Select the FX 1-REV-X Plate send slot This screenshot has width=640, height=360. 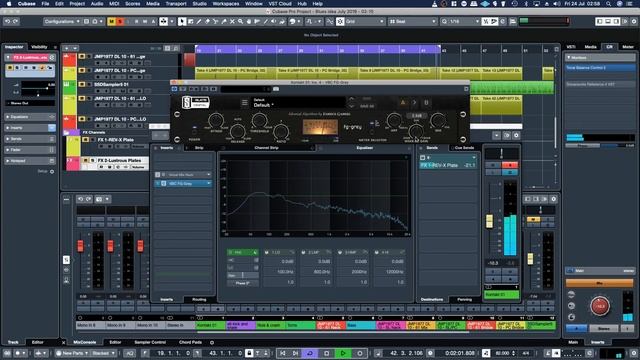pos(448,165)
